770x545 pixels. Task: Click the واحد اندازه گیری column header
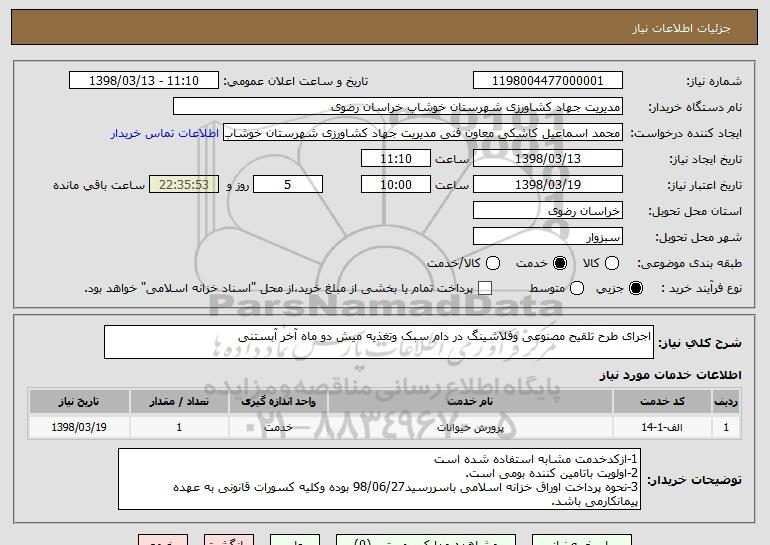click(x=278, y=402)
